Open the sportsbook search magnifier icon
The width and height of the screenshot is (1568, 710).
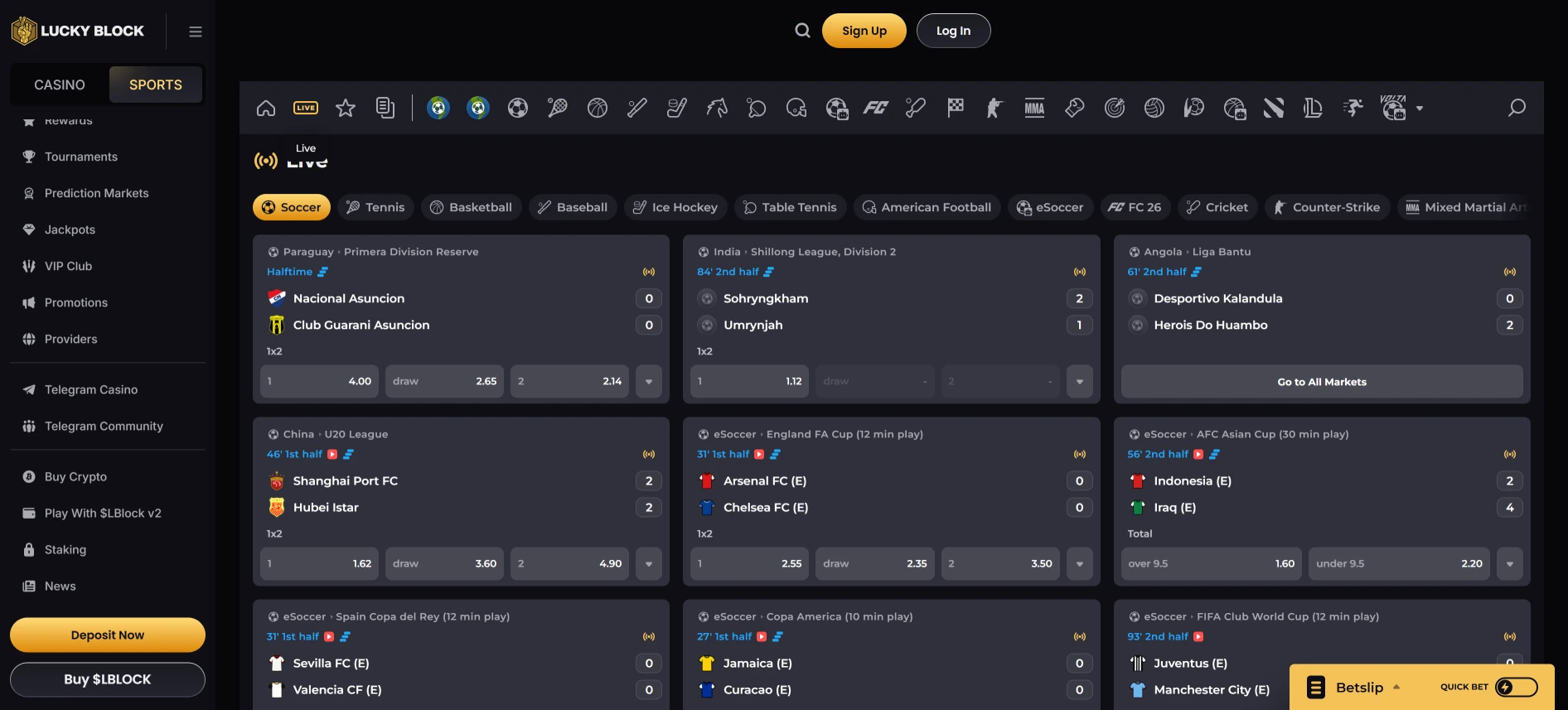1517,108
